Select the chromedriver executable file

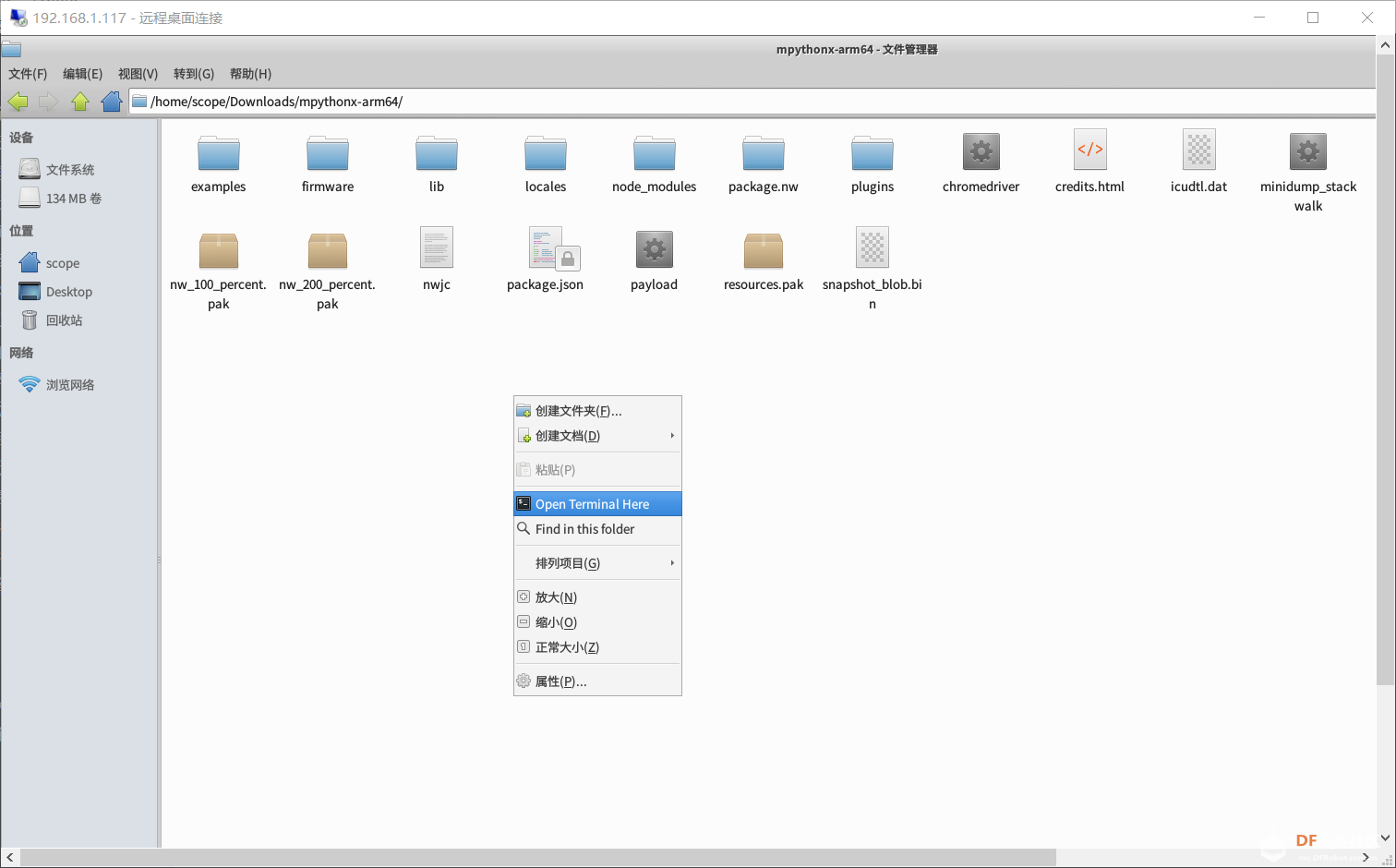coord(981,153)
